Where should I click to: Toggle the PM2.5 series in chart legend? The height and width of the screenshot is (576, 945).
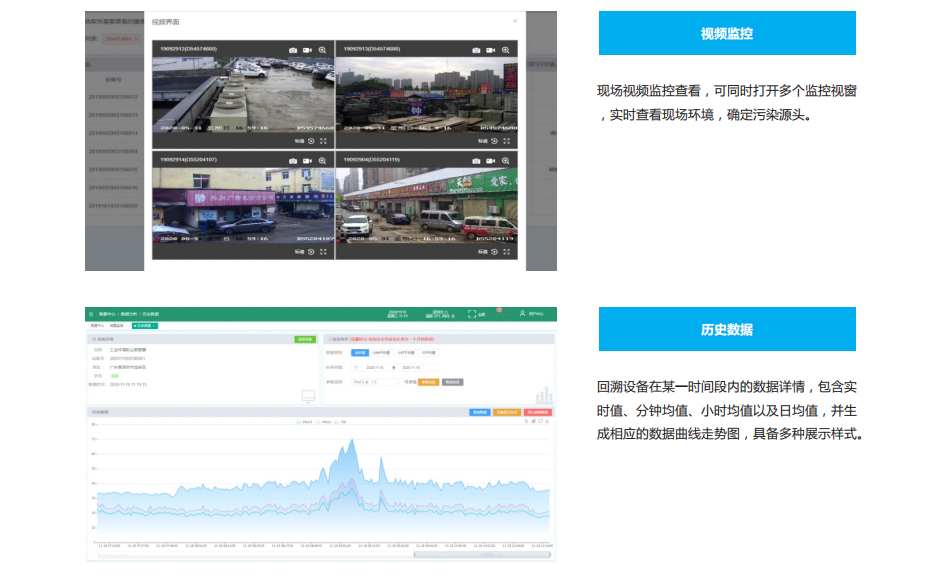coord(304,422)
